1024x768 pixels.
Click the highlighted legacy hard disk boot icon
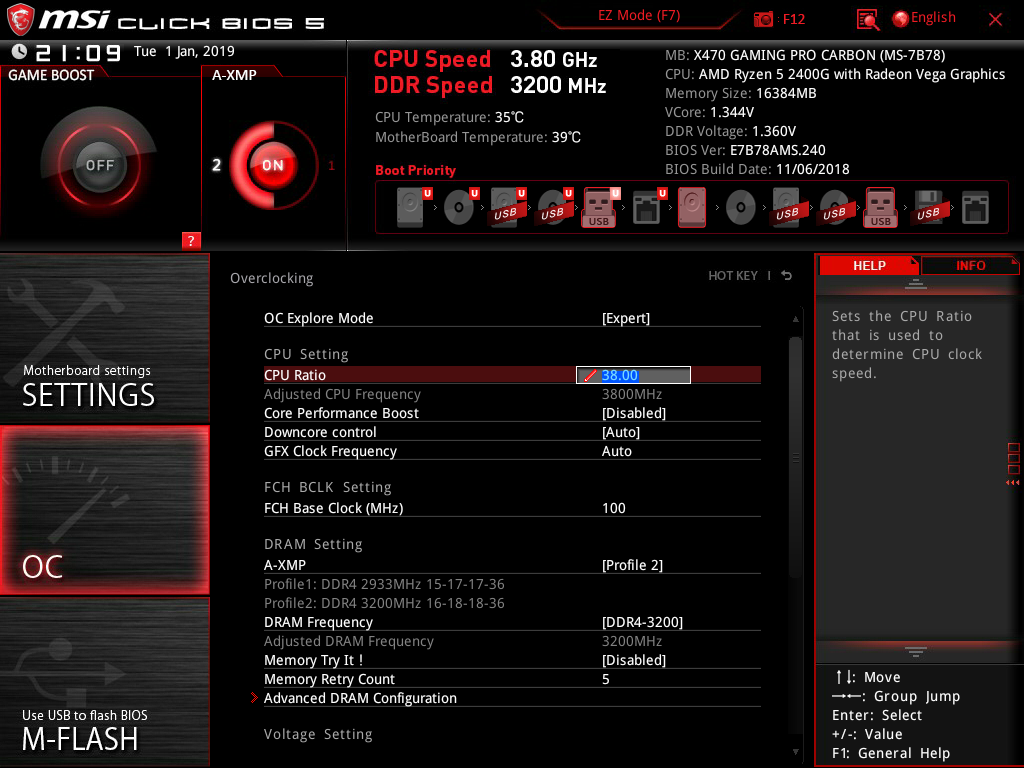pos(692,207)
